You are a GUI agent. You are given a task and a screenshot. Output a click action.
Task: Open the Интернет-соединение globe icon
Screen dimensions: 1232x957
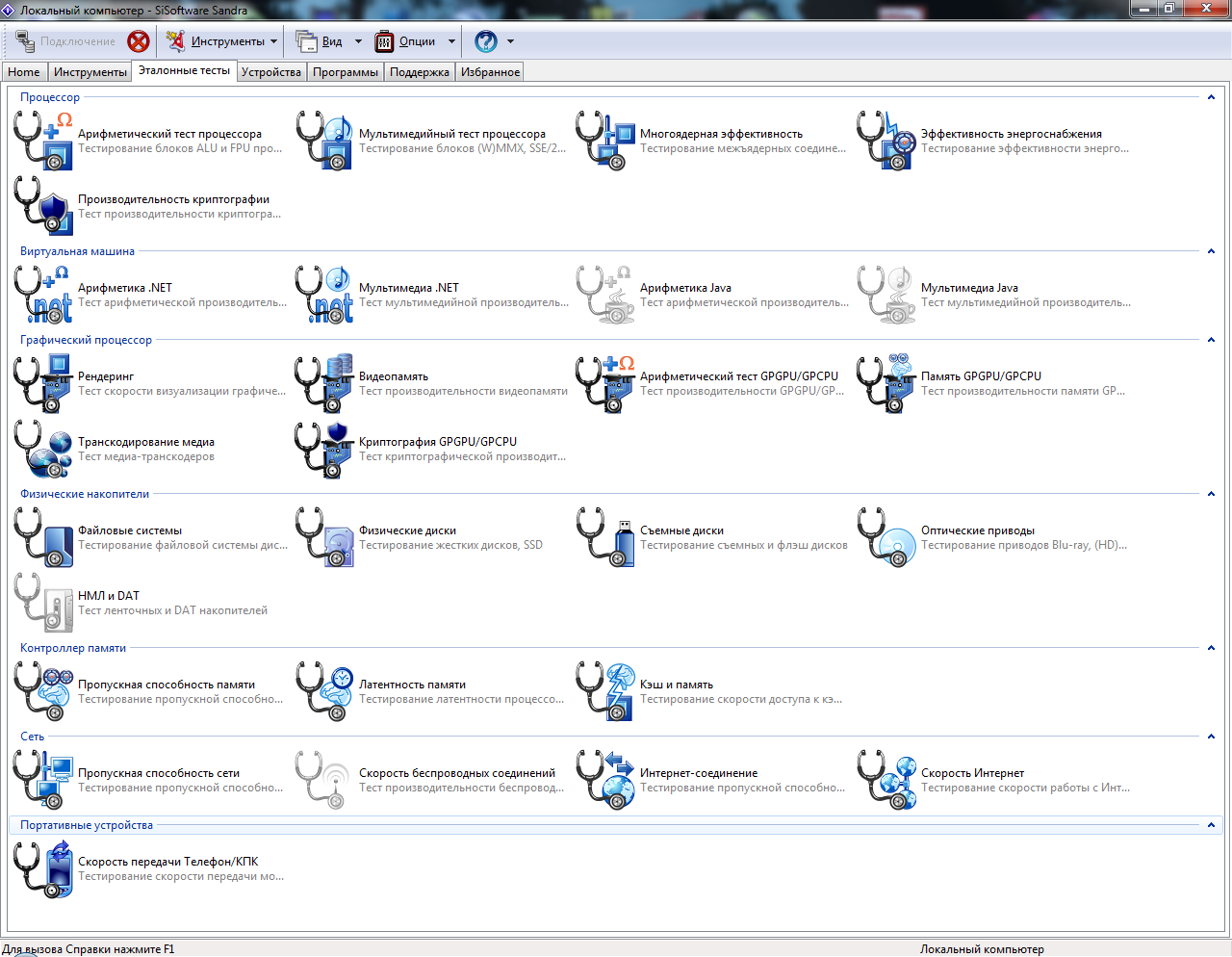point(605,780)
